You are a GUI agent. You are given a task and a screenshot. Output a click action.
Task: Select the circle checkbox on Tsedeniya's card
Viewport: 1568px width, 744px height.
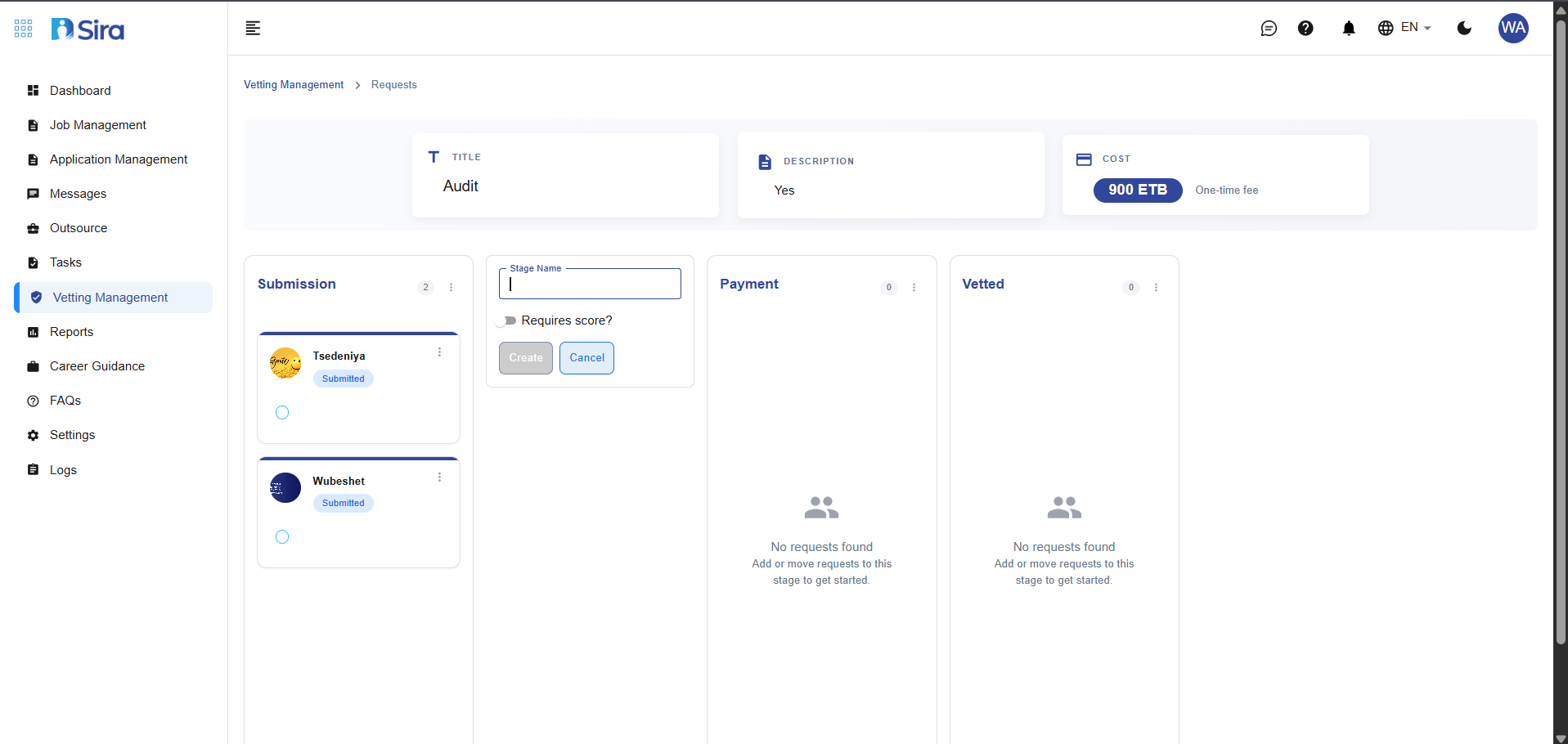click(x=281, y=413)
